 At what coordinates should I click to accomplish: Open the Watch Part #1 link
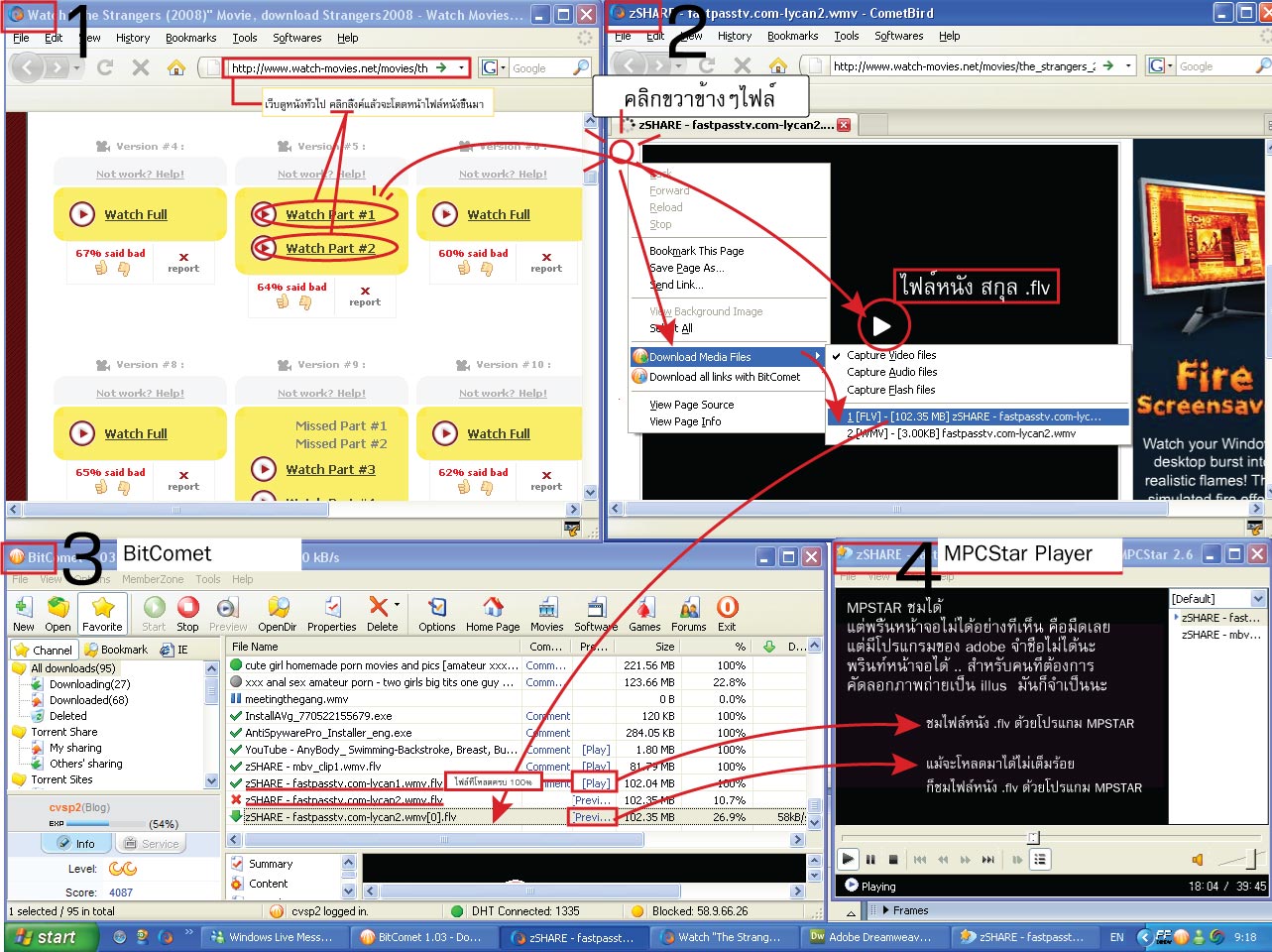point(330,214)
